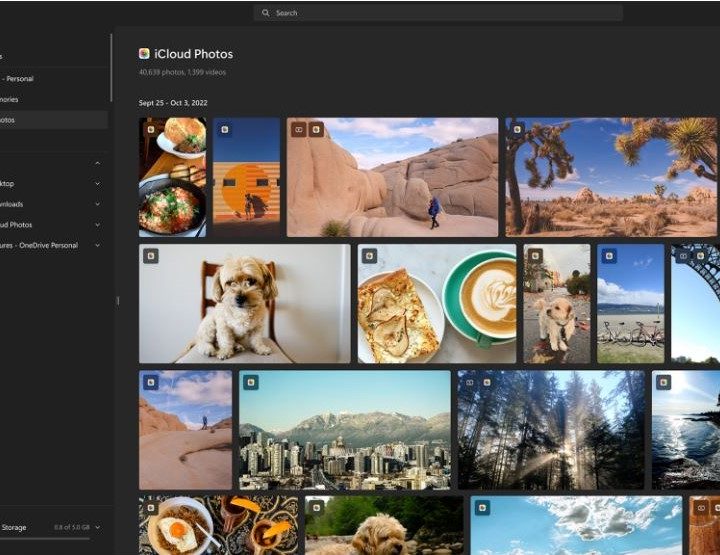Click iCloud badge on forest sunbeams photo

tap(487, 382)
